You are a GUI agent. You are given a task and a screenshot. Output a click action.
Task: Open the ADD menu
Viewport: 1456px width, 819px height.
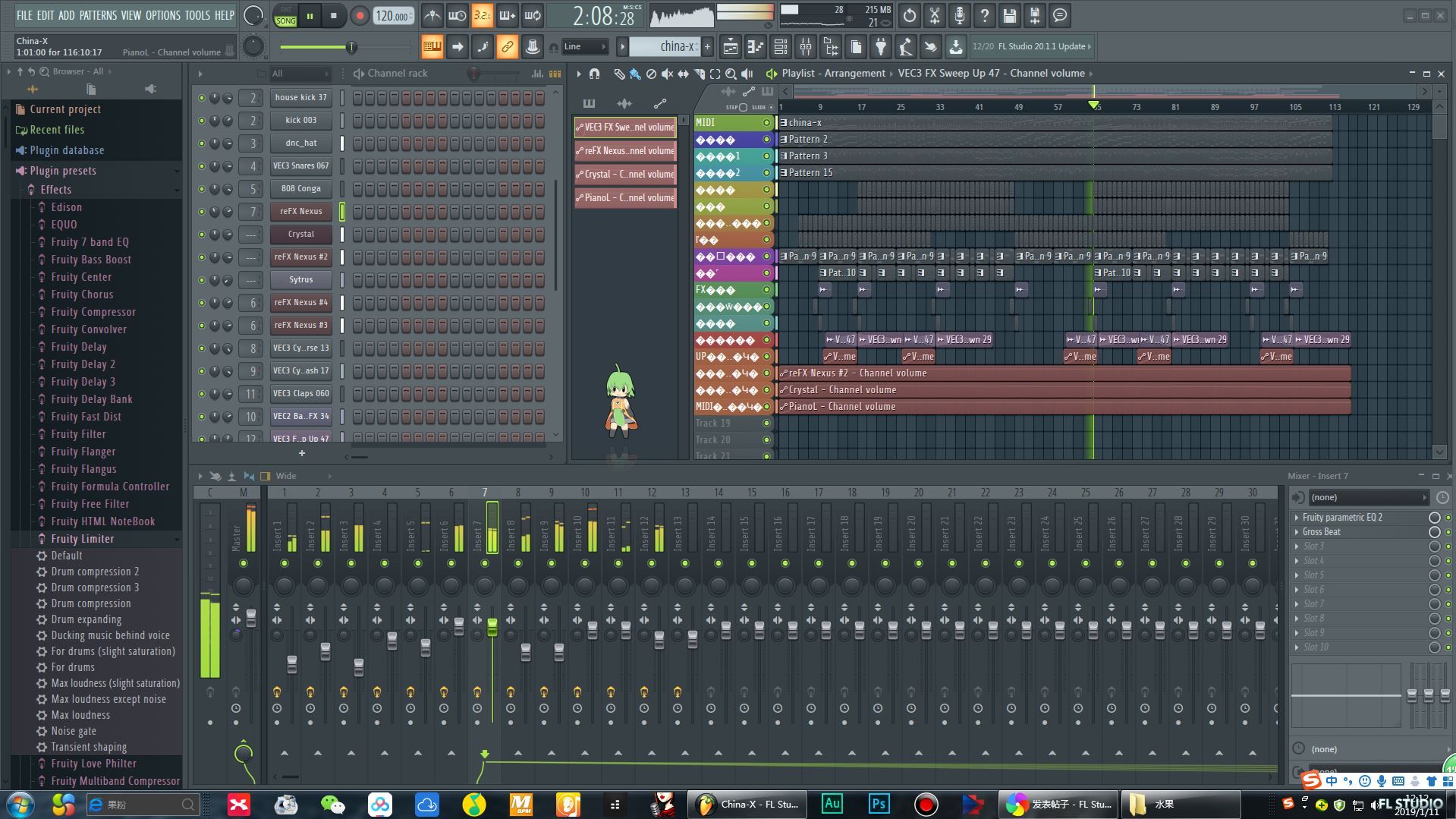pyautogui.click(x=67, y=15)
